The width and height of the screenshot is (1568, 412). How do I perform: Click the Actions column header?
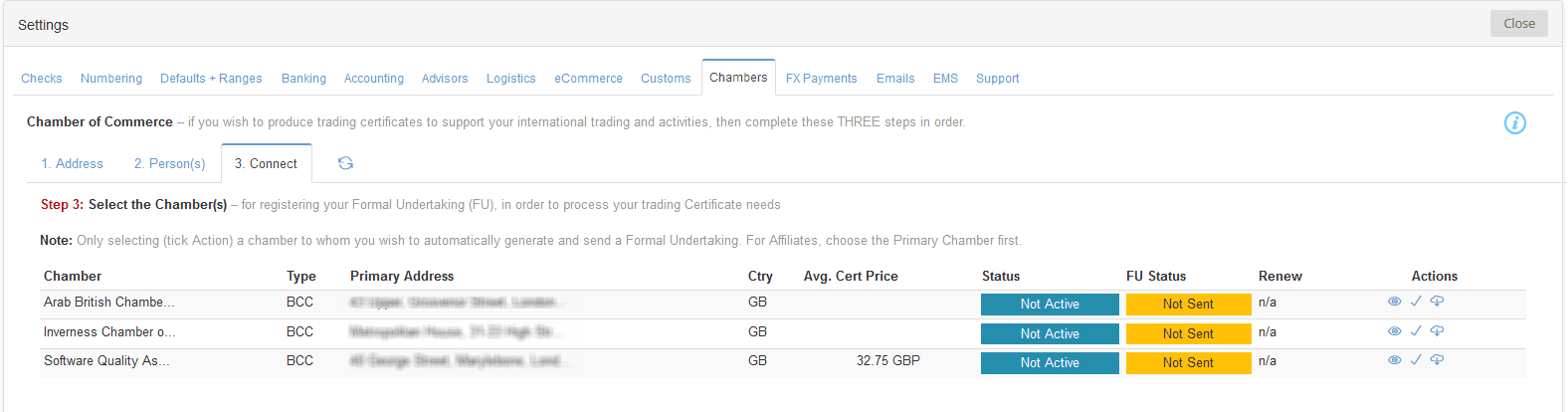point(1435,276)
